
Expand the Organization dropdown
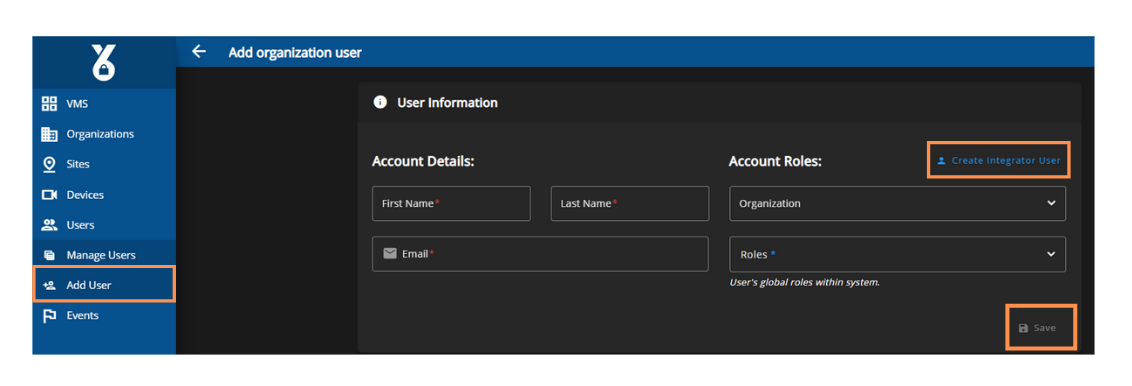897,203
